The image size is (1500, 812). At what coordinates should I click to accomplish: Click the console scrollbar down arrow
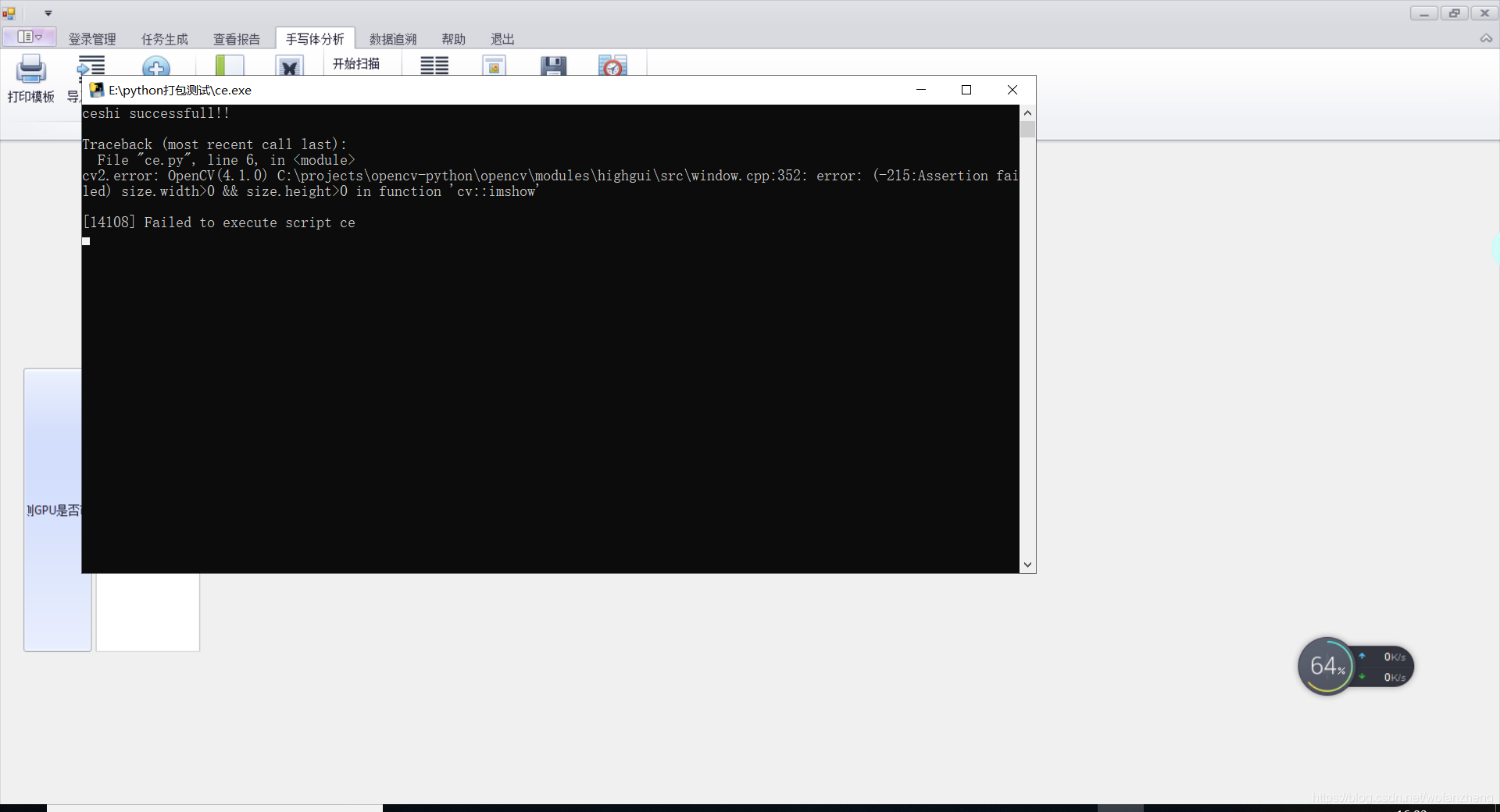pos(1027,564)
